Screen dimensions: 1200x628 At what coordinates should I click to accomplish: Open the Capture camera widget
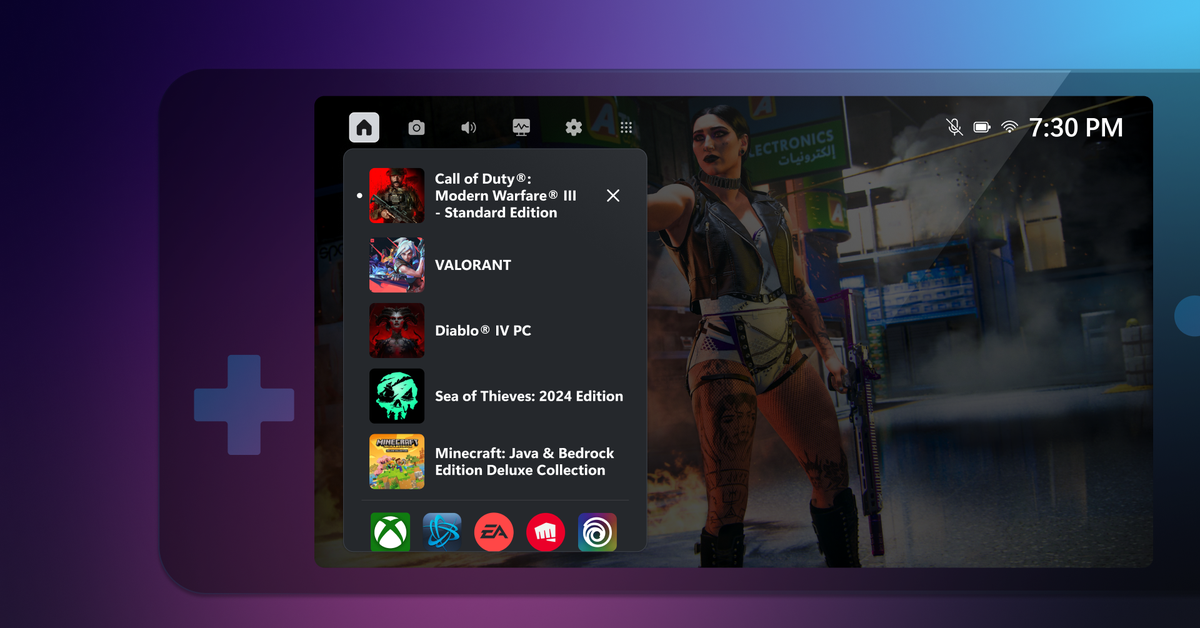(x=416, y=128)
